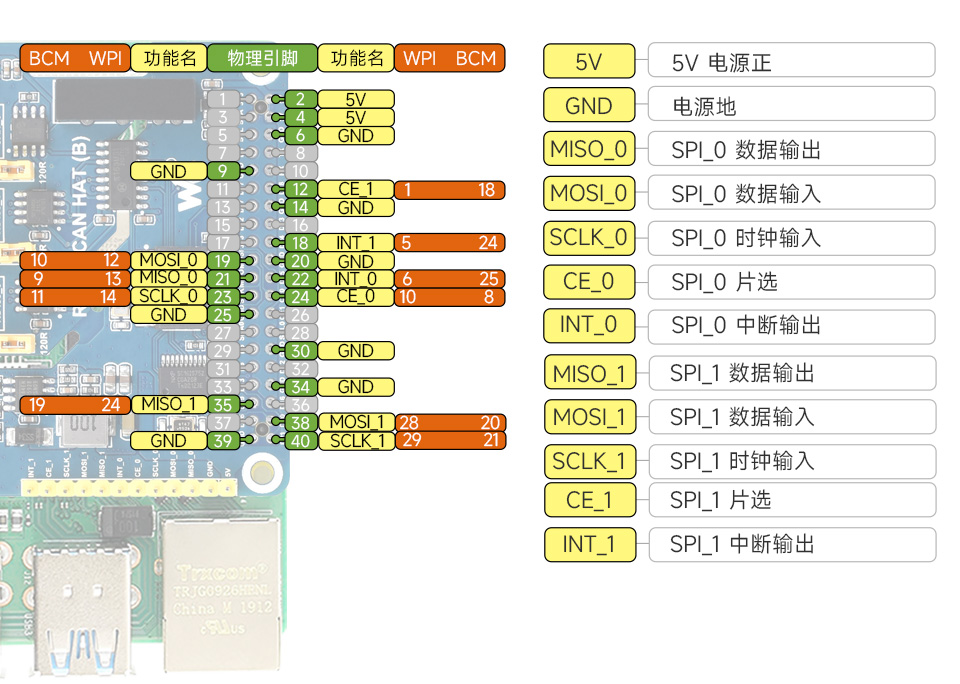Expand the SPI_1 片选 description row
The height and width of the screenshot is (684, 960).
[792, 501]
